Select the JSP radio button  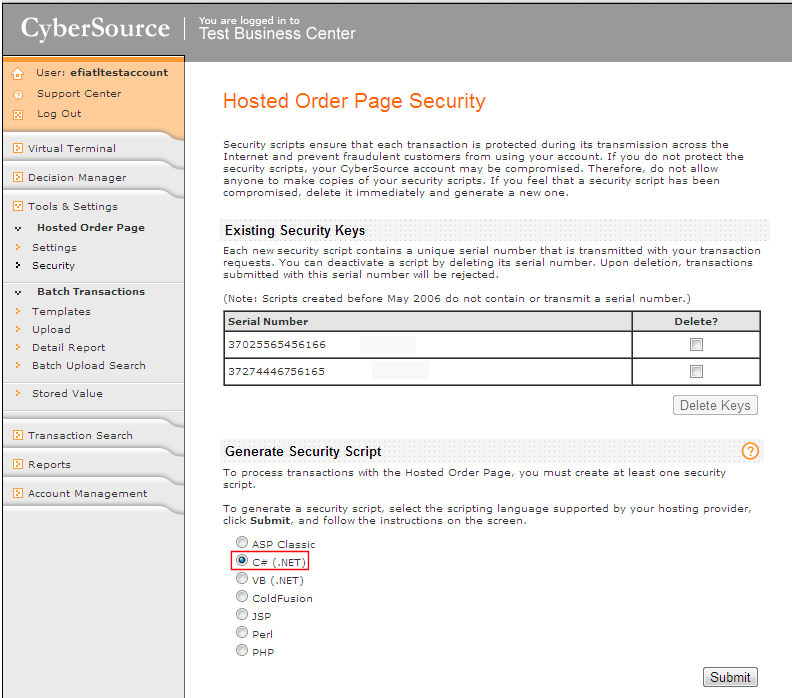pyautogui.click(x=242, y=614)
